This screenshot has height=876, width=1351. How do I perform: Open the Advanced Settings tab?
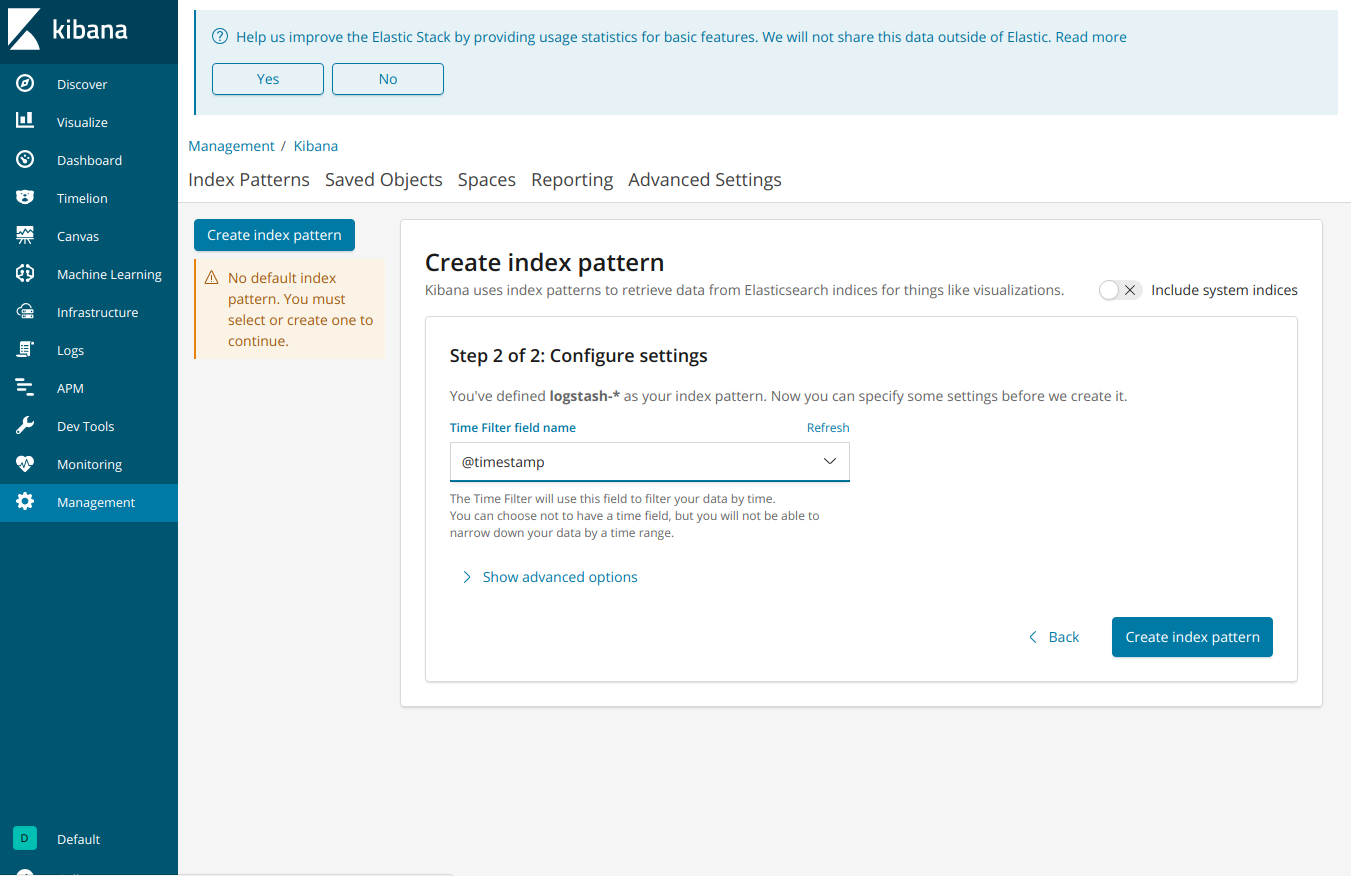pyautogui.click(x=705, y=179)
